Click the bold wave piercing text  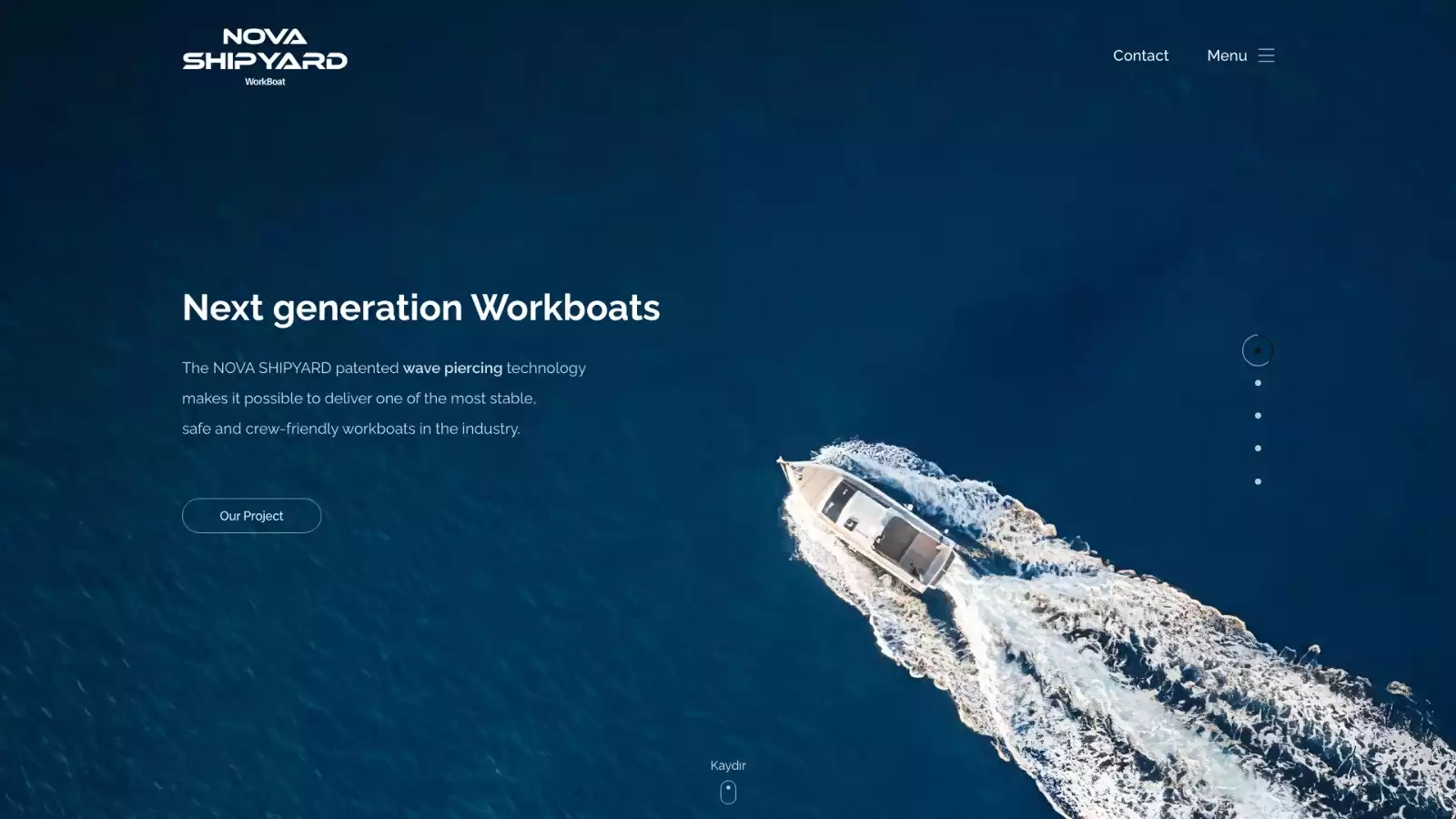tap(452, 368)
